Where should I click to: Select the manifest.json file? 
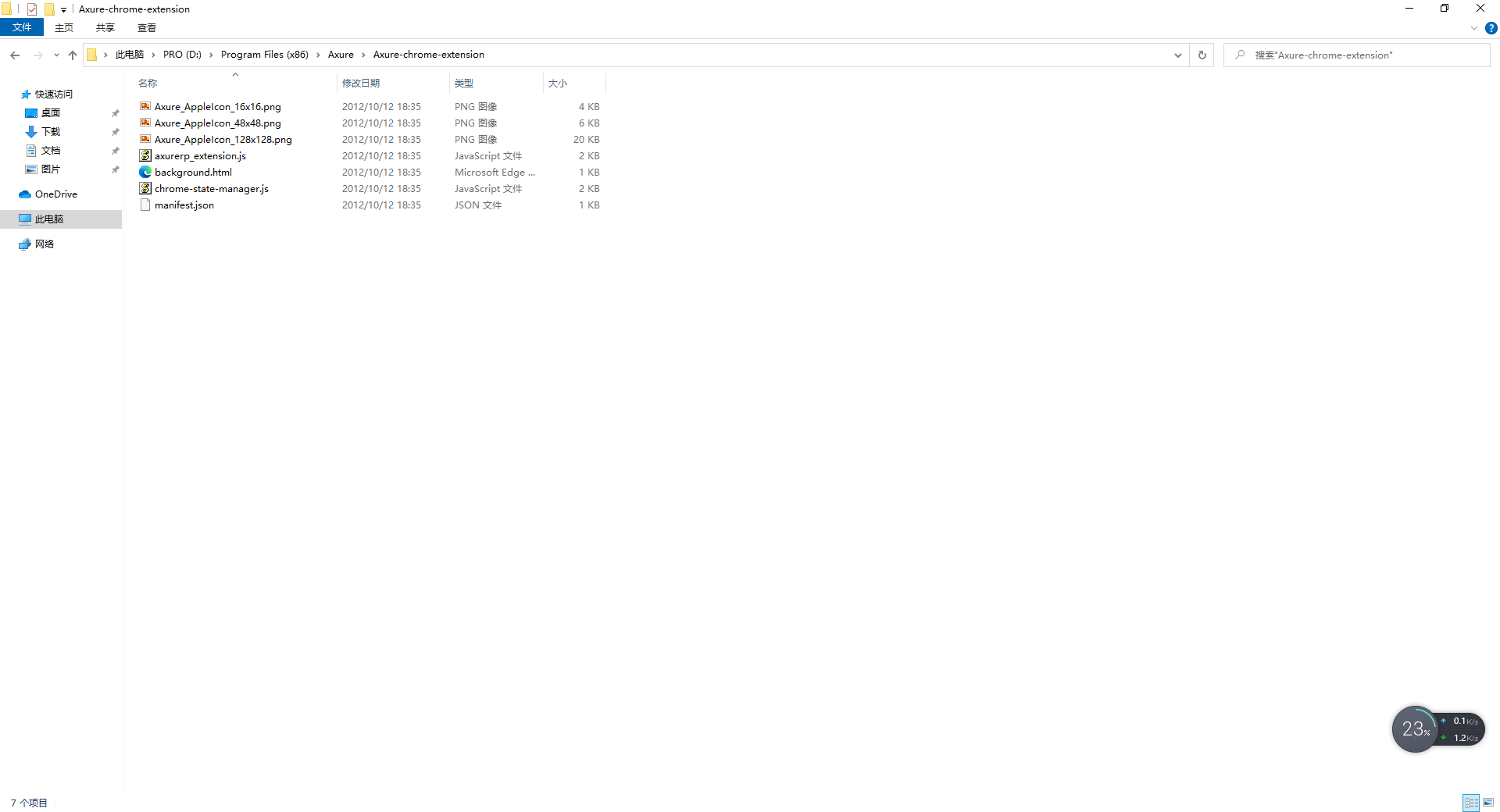click(x=184, y=205)
